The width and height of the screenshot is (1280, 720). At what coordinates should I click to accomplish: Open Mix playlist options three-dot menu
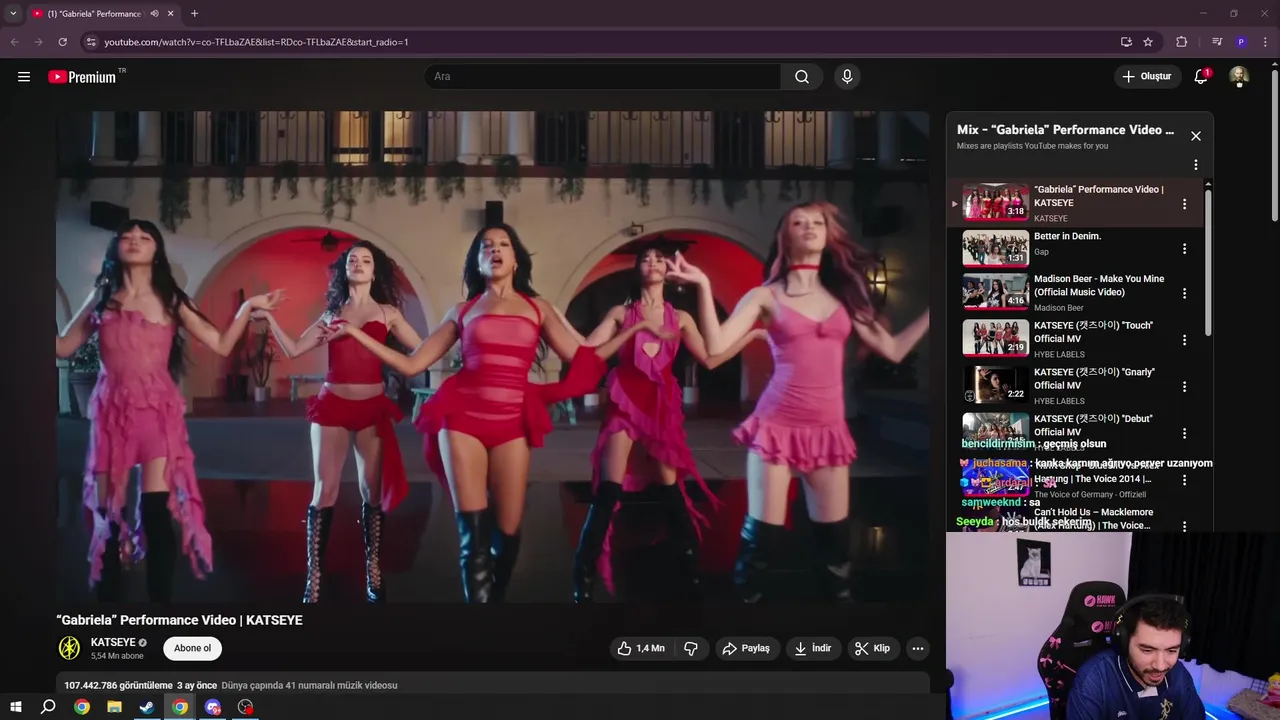coord(1195,165)
